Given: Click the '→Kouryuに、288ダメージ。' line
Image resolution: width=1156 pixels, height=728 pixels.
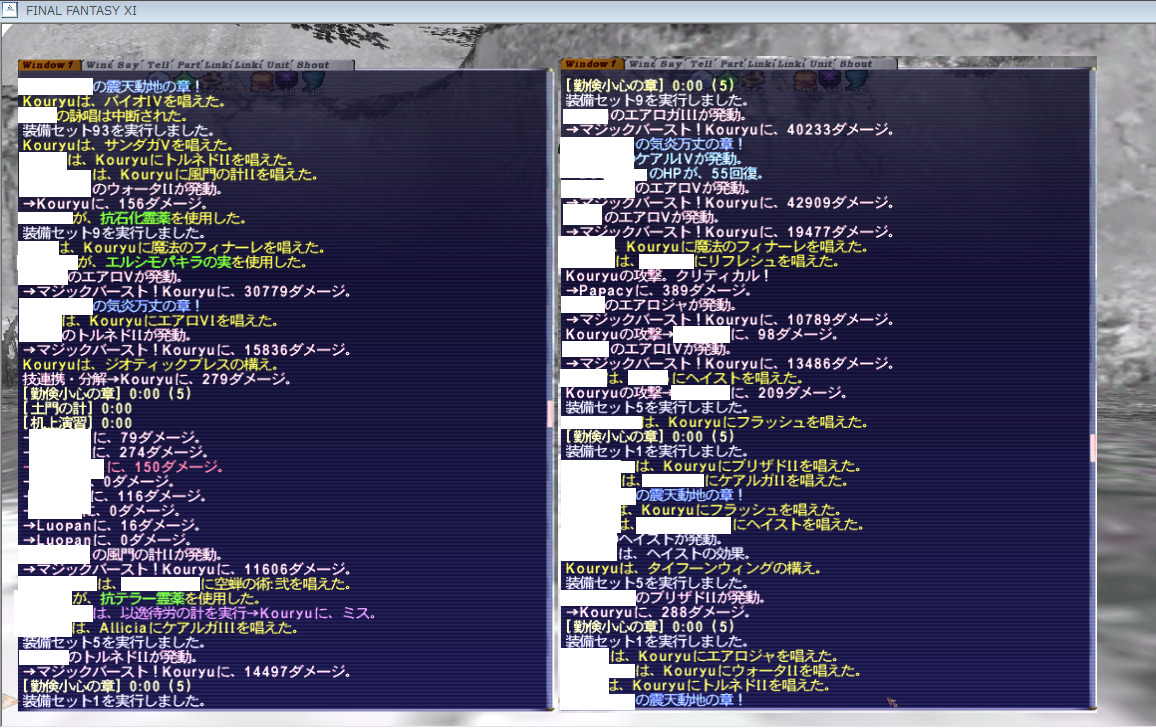Looking at the screenshot, I should point(658,612).
